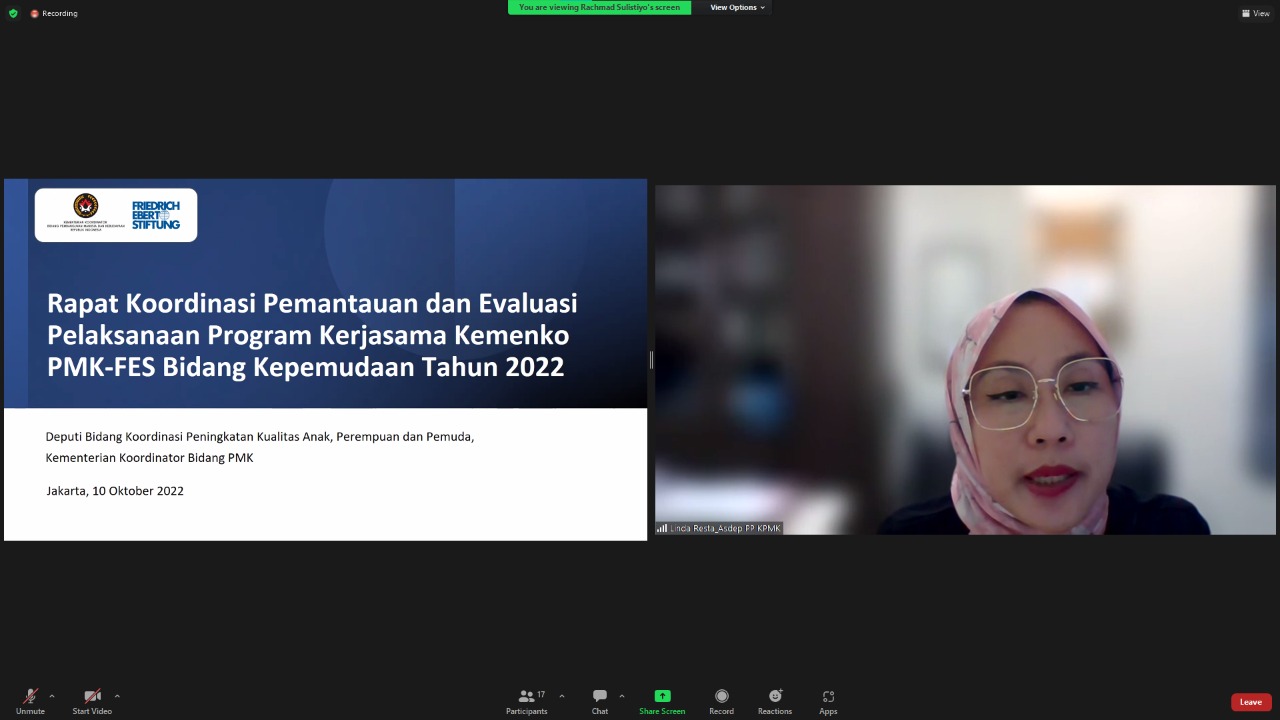Expand video settings arrow next to Start Video
1280x720 pixels.
click(117, 696)
